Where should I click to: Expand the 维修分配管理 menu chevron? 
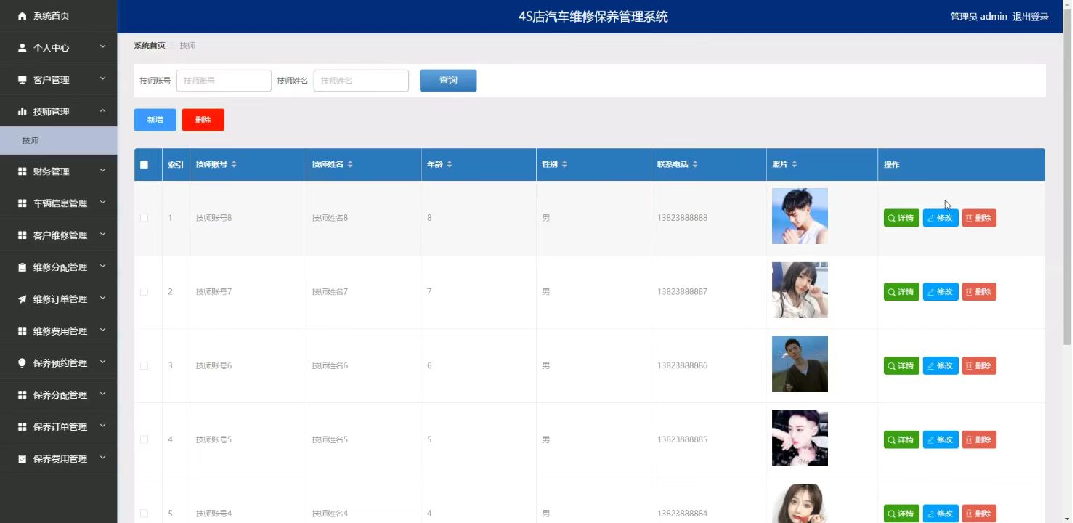[x=102, y=267]
